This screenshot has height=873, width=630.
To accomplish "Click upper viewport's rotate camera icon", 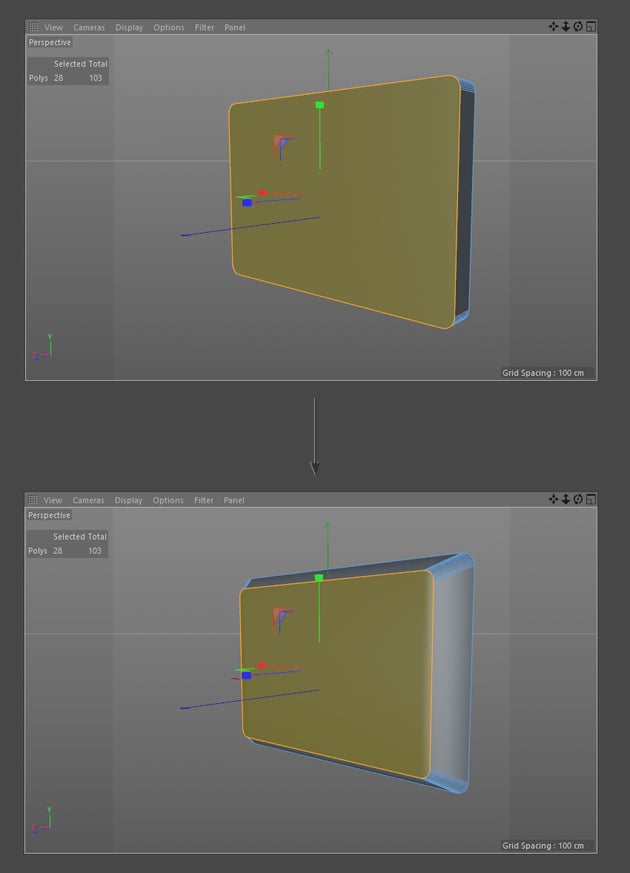I will point(578,26).
